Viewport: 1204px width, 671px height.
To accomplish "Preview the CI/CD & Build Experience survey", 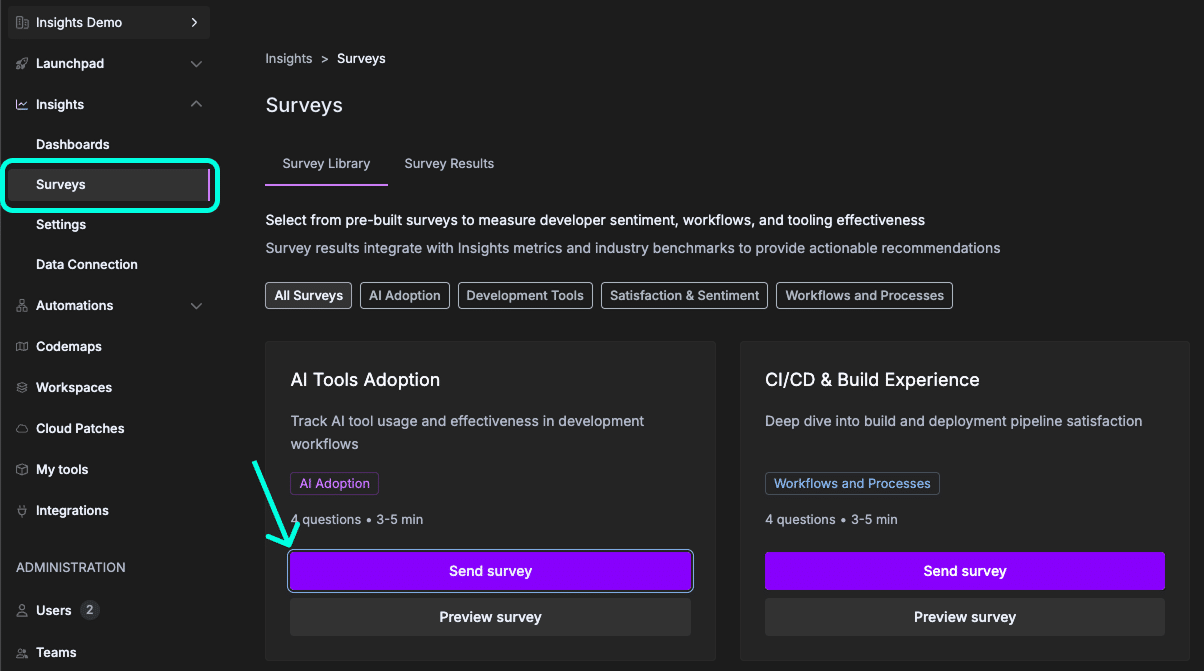I will tap(964, 616).
